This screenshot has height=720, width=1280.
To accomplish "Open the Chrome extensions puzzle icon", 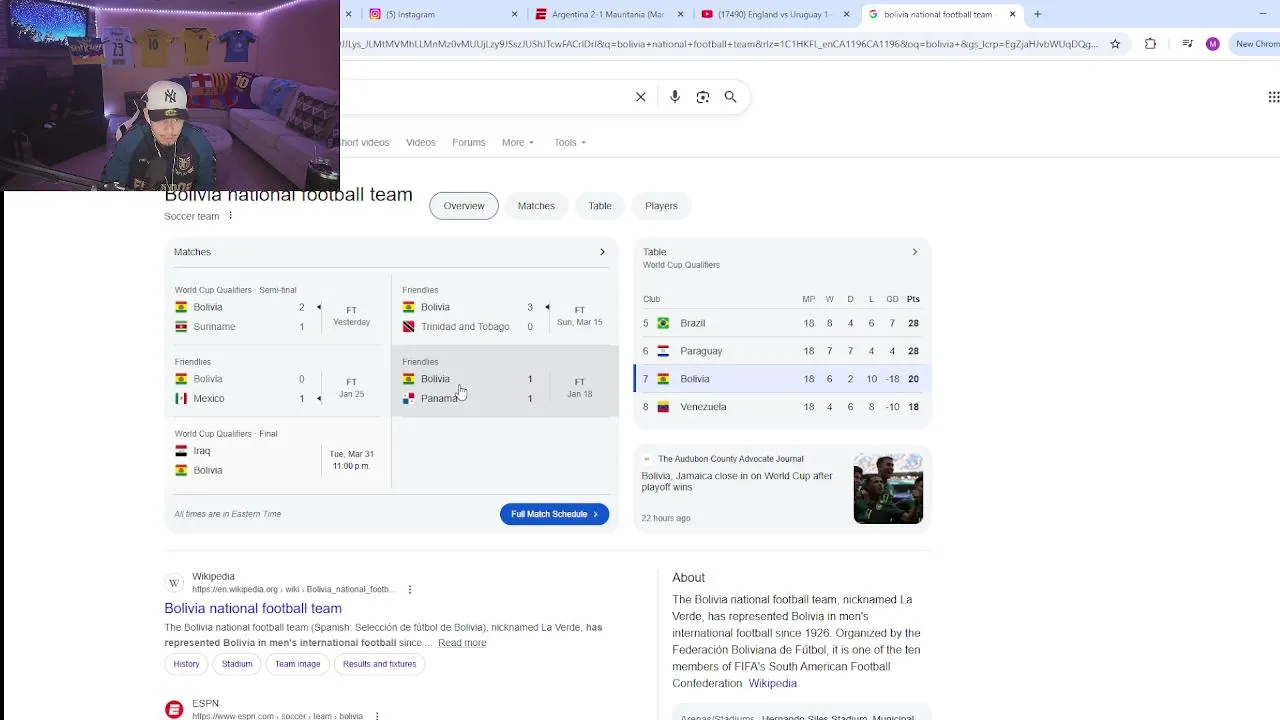I will [x=1150, y=44].
